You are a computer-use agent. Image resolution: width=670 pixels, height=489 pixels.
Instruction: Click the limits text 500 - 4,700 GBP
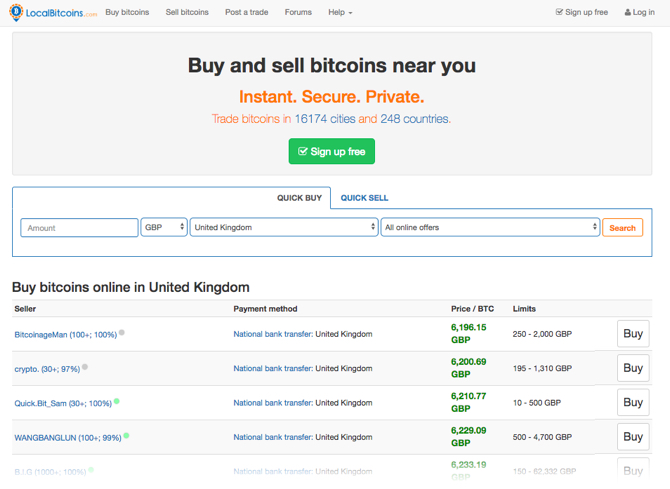coord(542,437)
